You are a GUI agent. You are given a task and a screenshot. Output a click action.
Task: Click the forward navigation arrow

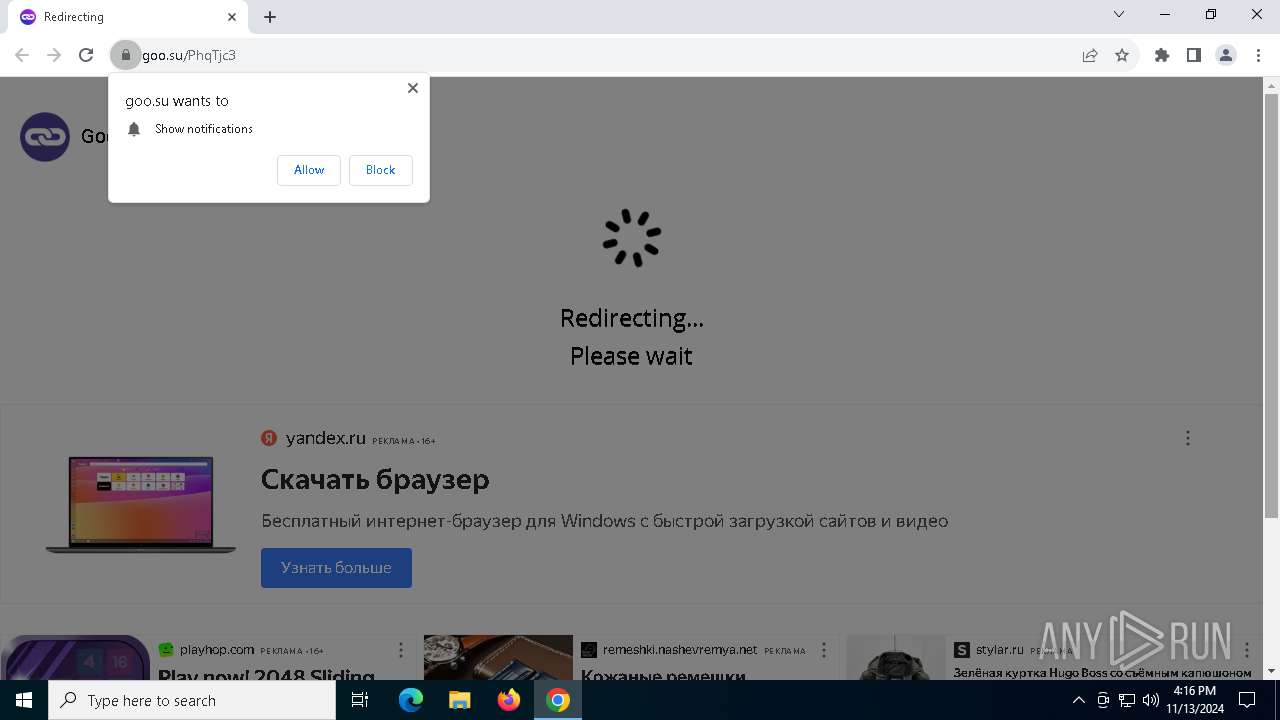[54, 55]
